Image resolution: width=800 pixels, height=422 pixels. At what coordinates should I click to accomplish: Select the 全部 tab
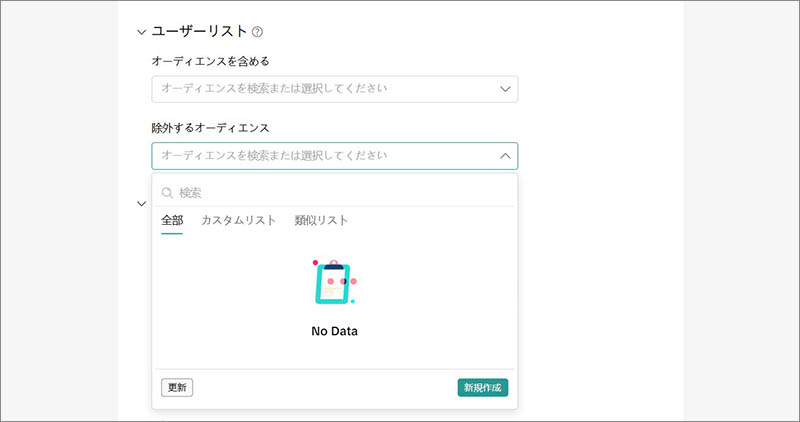coord(172,220)
